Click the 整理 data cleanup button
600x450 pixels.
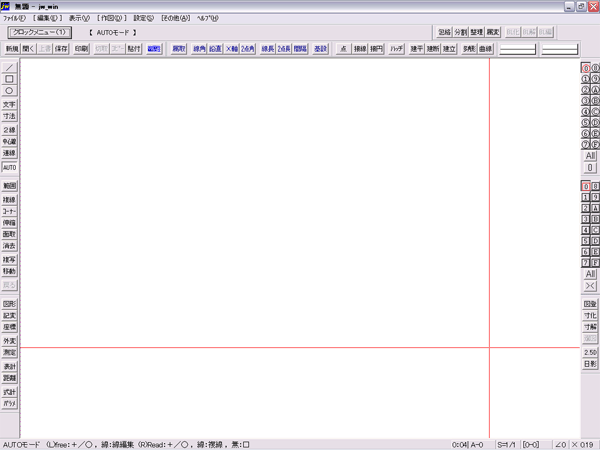(477, 32)
